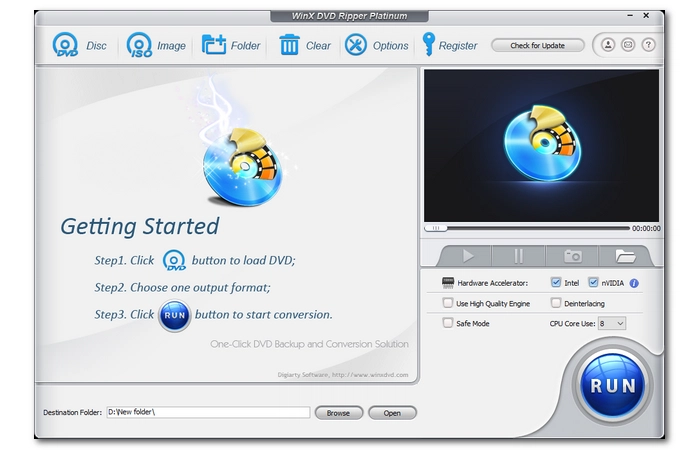Viewport: 700px width, 450px height.
Task: Click the small RUN icon in Step3
Action: click(175, 315)
